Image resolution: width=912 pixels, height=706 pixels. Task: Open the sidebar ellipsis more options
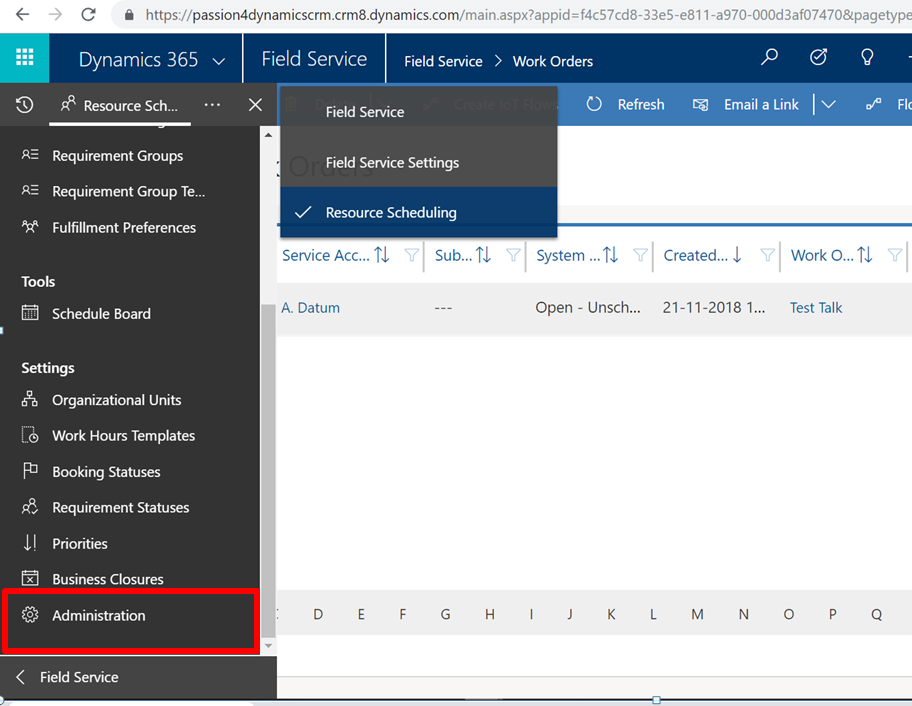click(212, 105)
